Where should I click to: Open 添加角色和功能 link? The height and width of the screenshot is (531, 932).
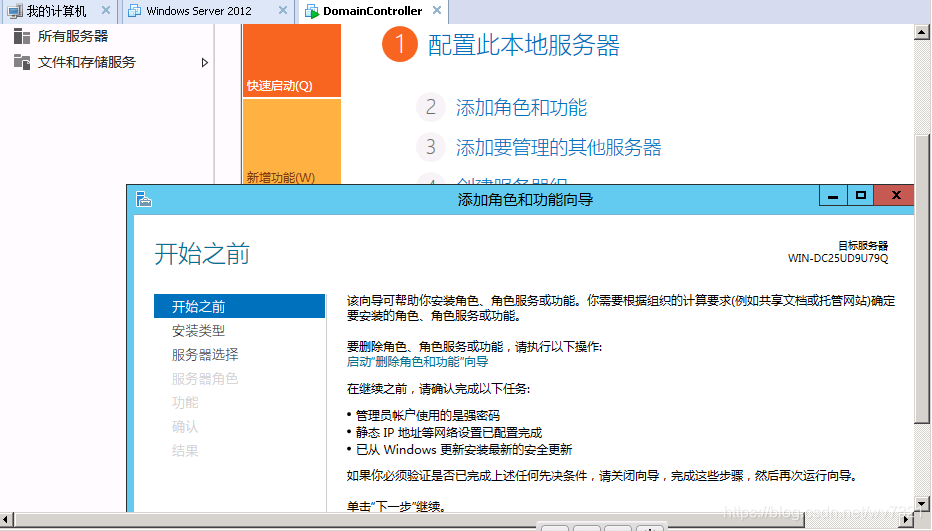pyautogui.click(x=521, y=108)
